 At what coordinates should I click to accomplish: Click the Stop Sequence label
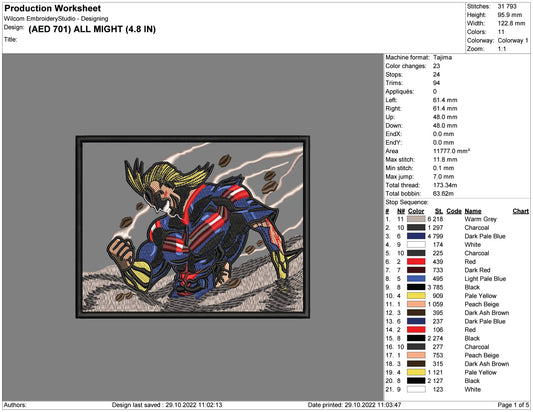[407, 202]
